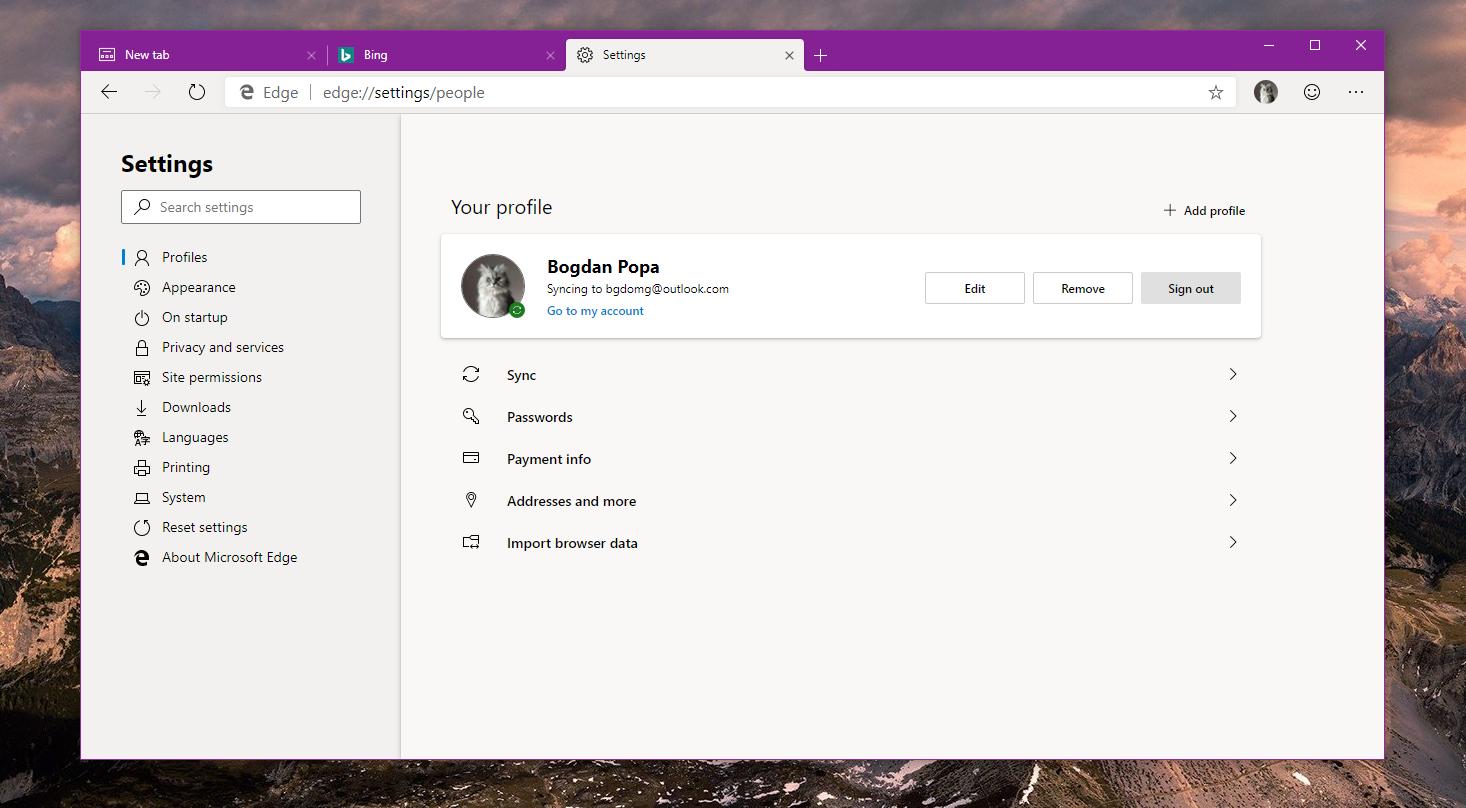Viewport: 1466px width, 808px height.
Task: Click the Sign out button
Action: 1190,288
